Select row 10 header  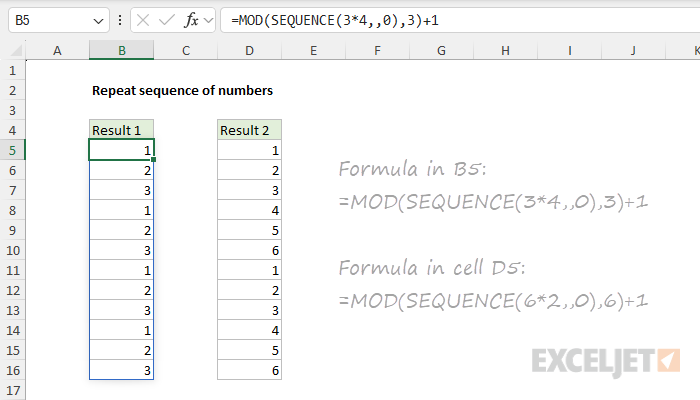point(12,250)
